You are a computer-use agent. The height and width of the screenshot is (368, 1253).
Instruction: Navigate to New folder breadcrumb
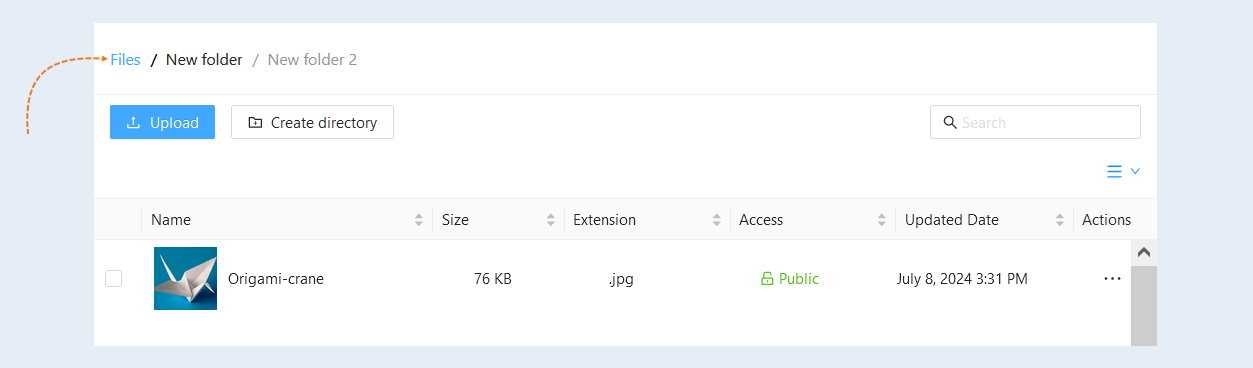point(204,60)
